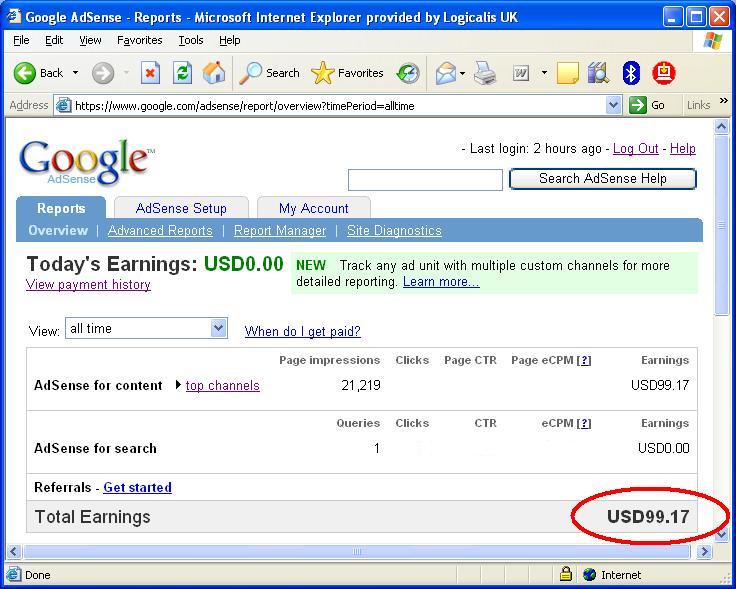Viewport: 736px width, 589px height.
Task: Select the Overview sub-tab
Action: click(58, 230)
